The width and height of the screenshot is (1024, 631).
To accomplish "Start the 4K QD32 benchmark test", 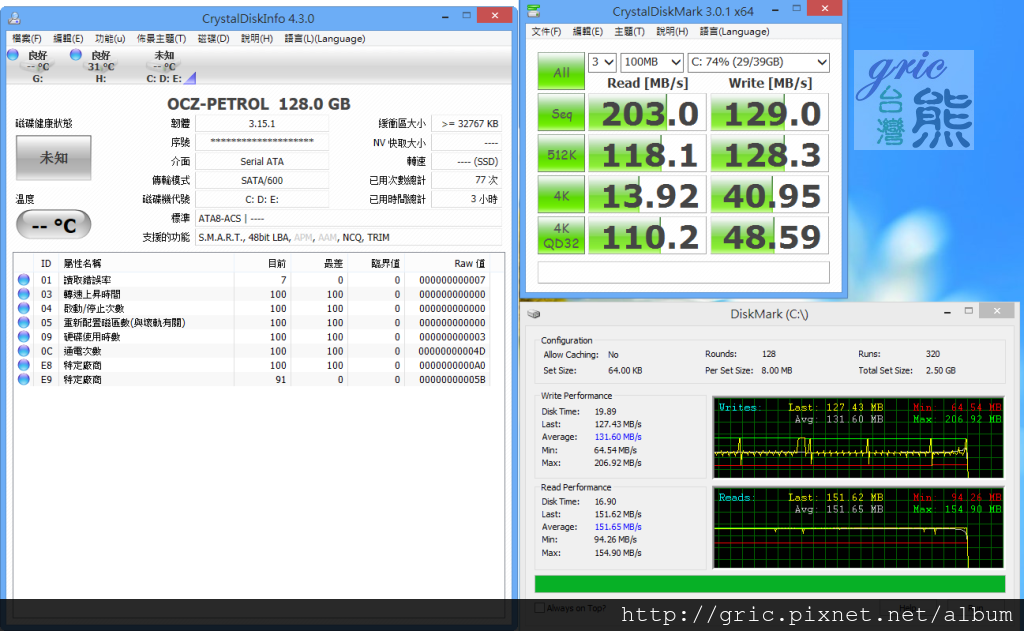I will [561, 236].
